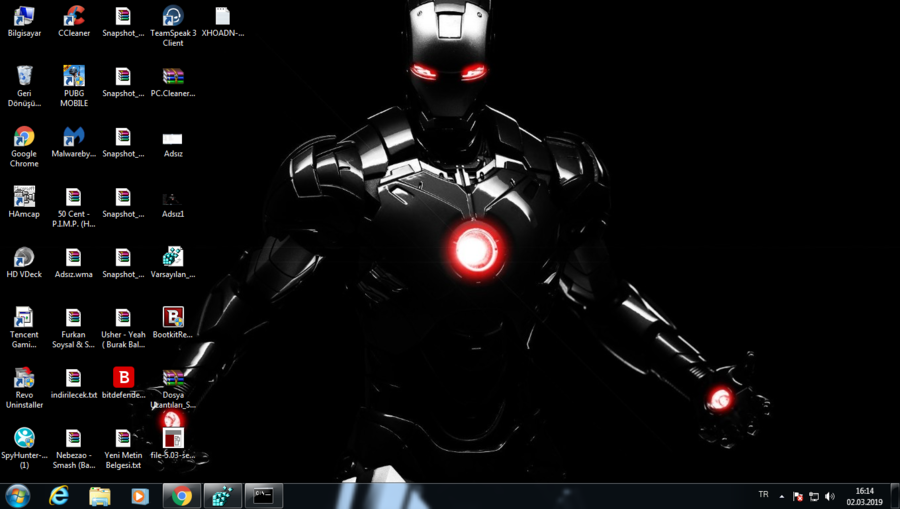Select the PC.Cleaner archive icon
Viewport: 900px width, 509px height.
[x=173, y=82]
